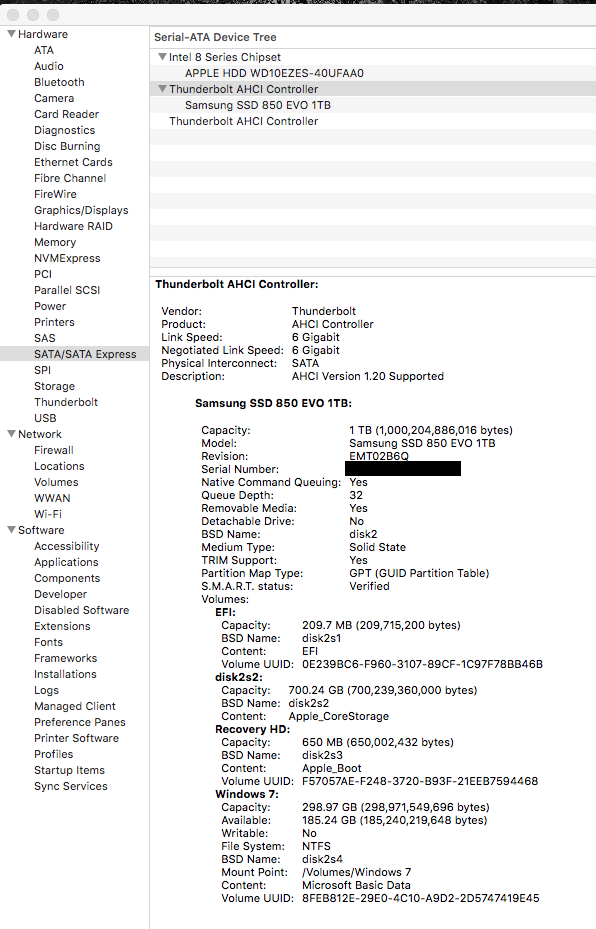
Task: Select Storage in sidebar
Action: click(55, 386)
